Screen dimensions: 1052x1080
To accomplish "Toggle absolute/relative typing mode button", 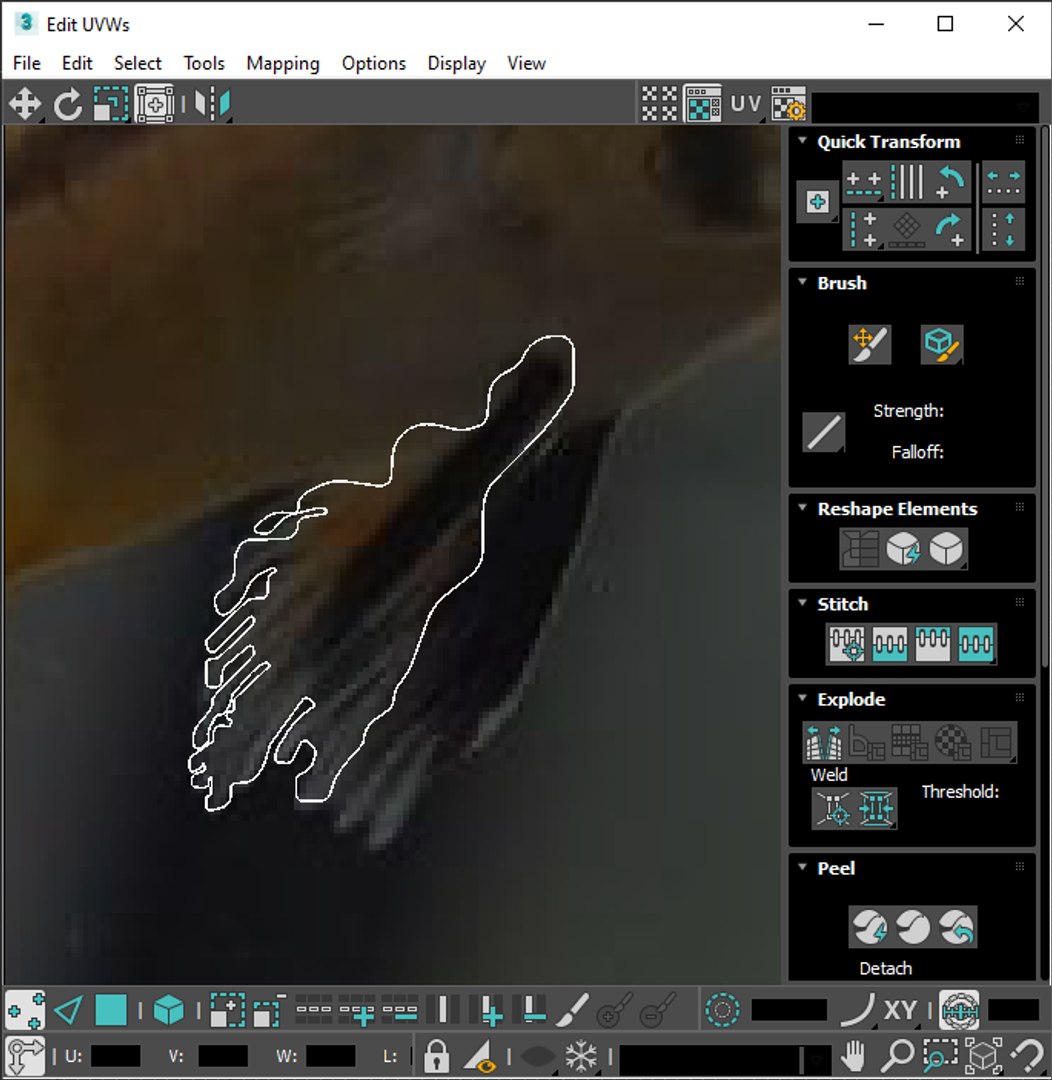I will point(25,1055).
